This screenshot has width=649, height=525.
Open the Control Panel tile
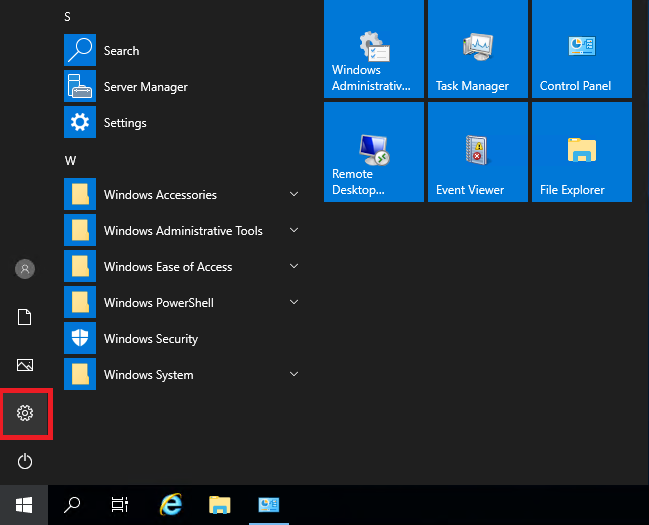[581, 48]
